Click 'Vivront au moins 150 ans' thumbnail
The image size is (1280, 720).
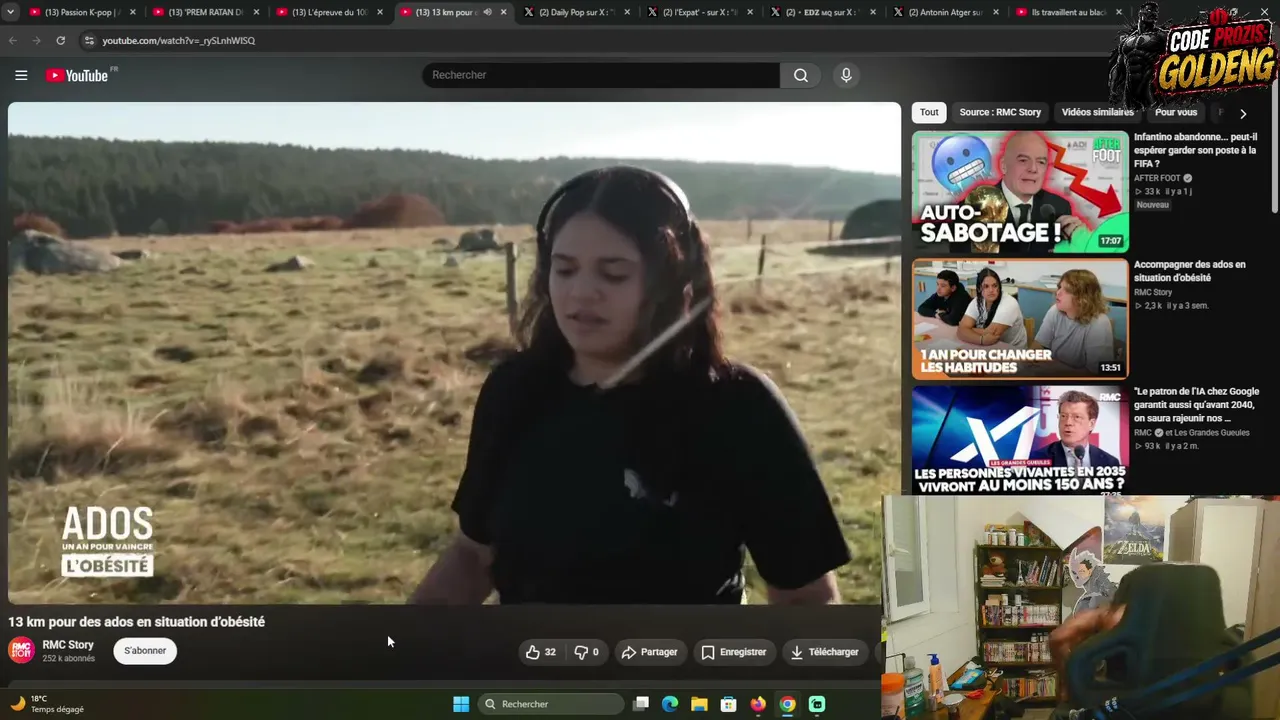(1020, 440)
